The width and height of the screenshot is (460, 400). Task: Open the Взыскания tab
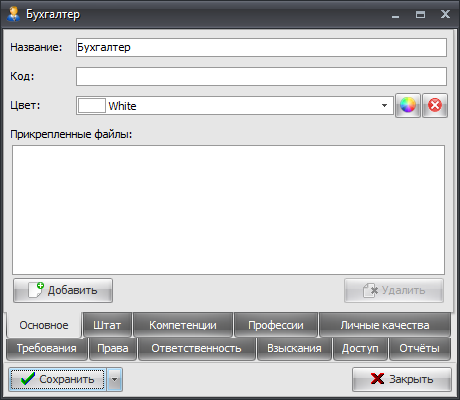(x=294, y=348)
